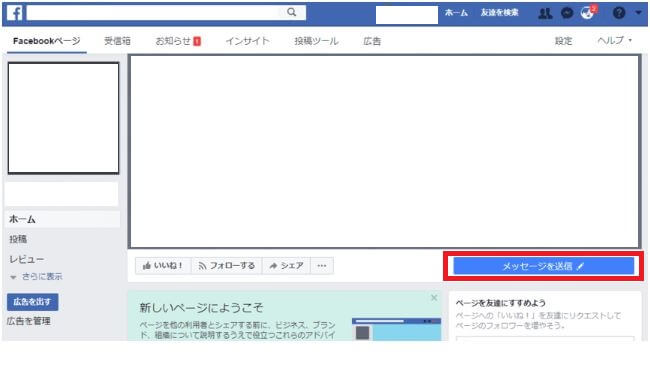Viewport: 650px width, 366px height.
Task: Click the 広告を出す button
Action: 32,302
